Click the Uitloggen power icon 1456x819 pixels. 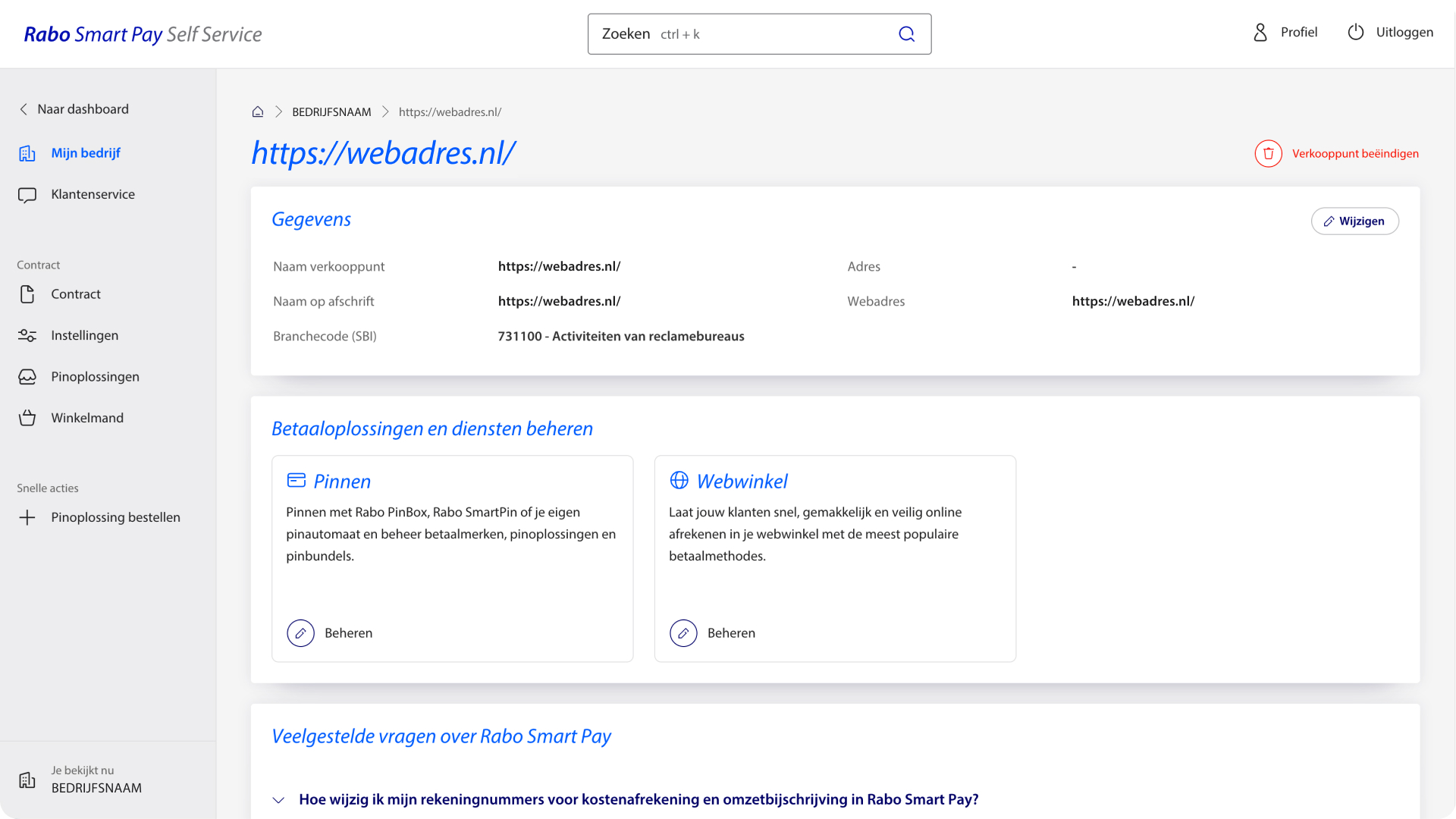1356,33
